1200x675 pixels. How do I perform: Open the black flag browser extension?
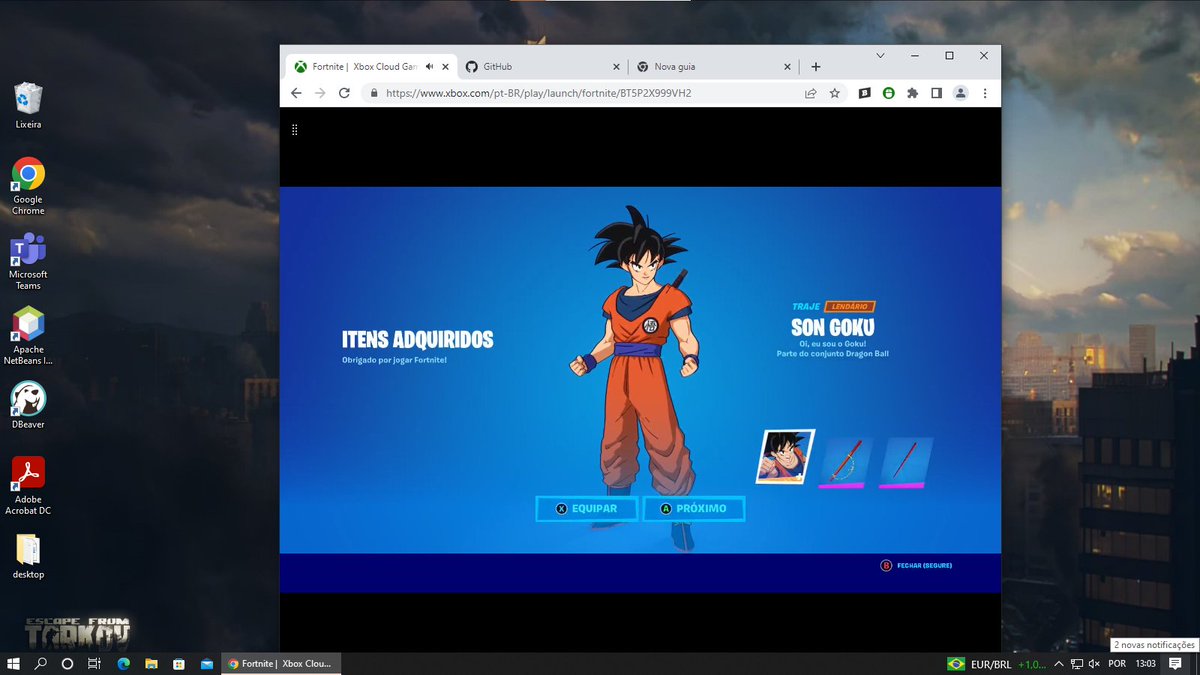[x=864, y=93]
